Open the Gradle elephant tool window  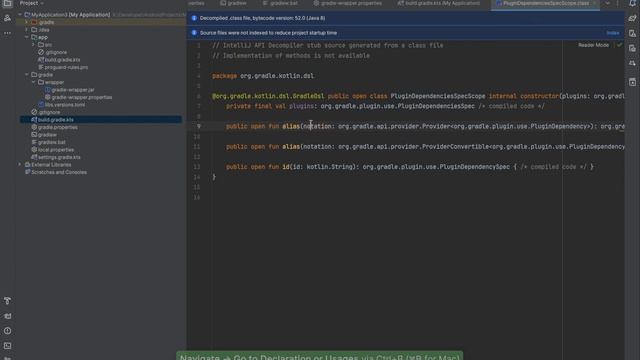click(x=632, y=18)
